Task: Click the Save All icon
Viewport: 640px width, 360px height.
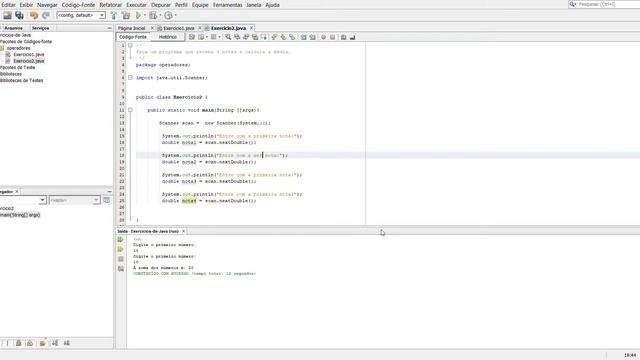Action: point(19,16)
